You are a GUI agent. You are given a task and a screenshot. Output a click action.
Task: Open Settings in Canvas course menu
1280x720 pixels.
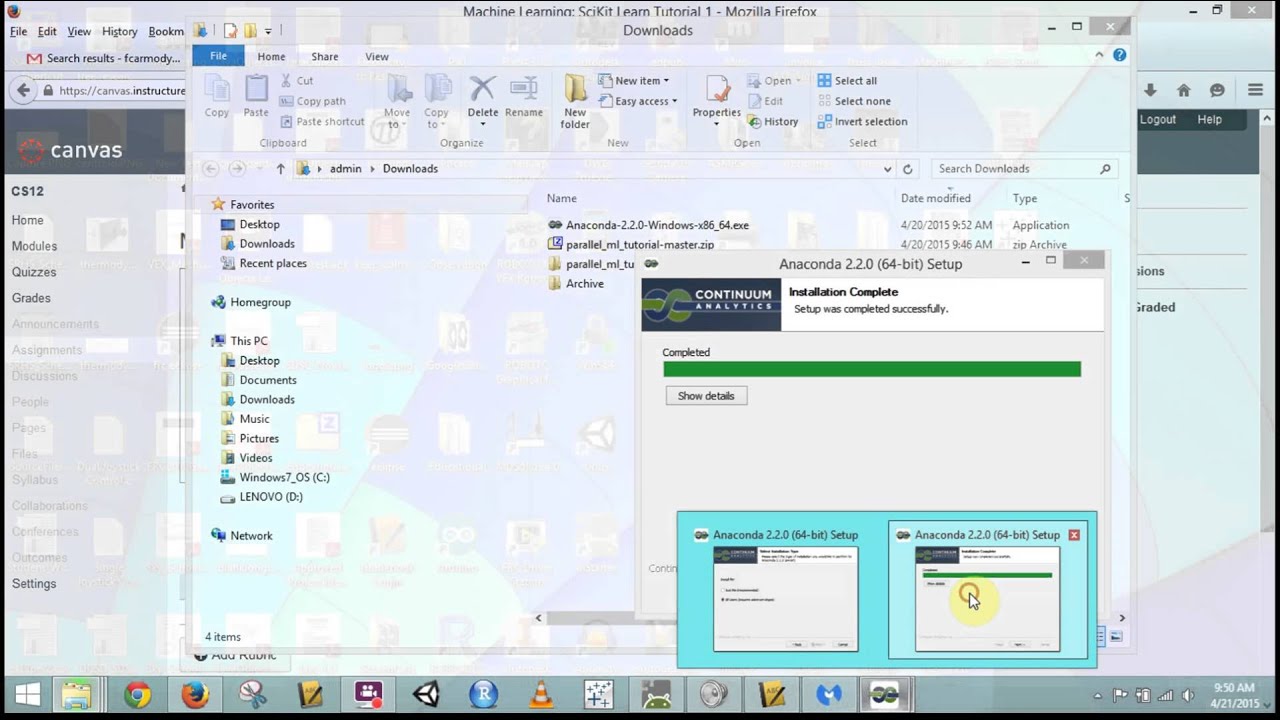(34, 584)
